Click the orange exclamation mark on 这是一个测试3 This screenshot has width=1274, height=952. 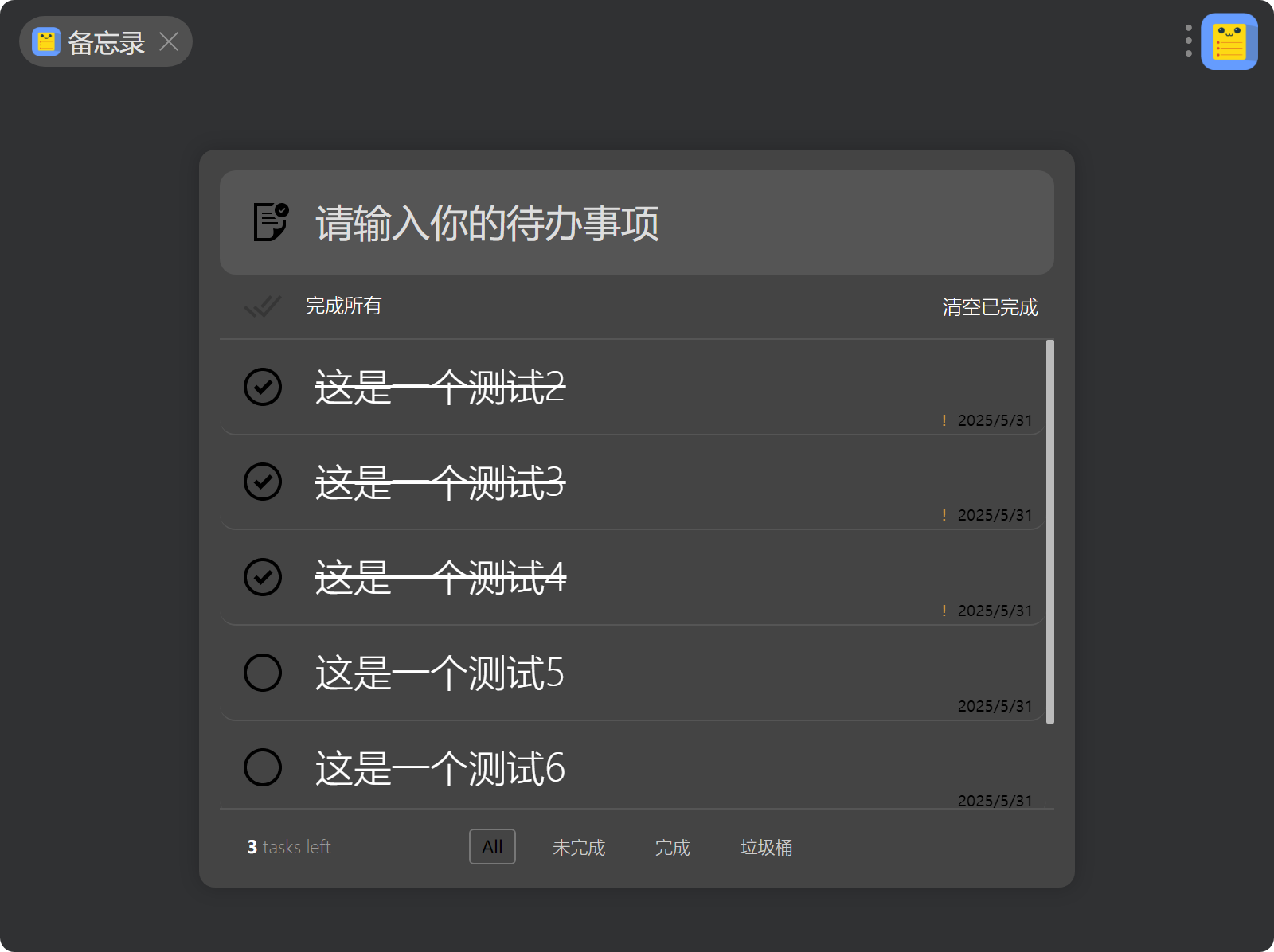pos(944,515)
